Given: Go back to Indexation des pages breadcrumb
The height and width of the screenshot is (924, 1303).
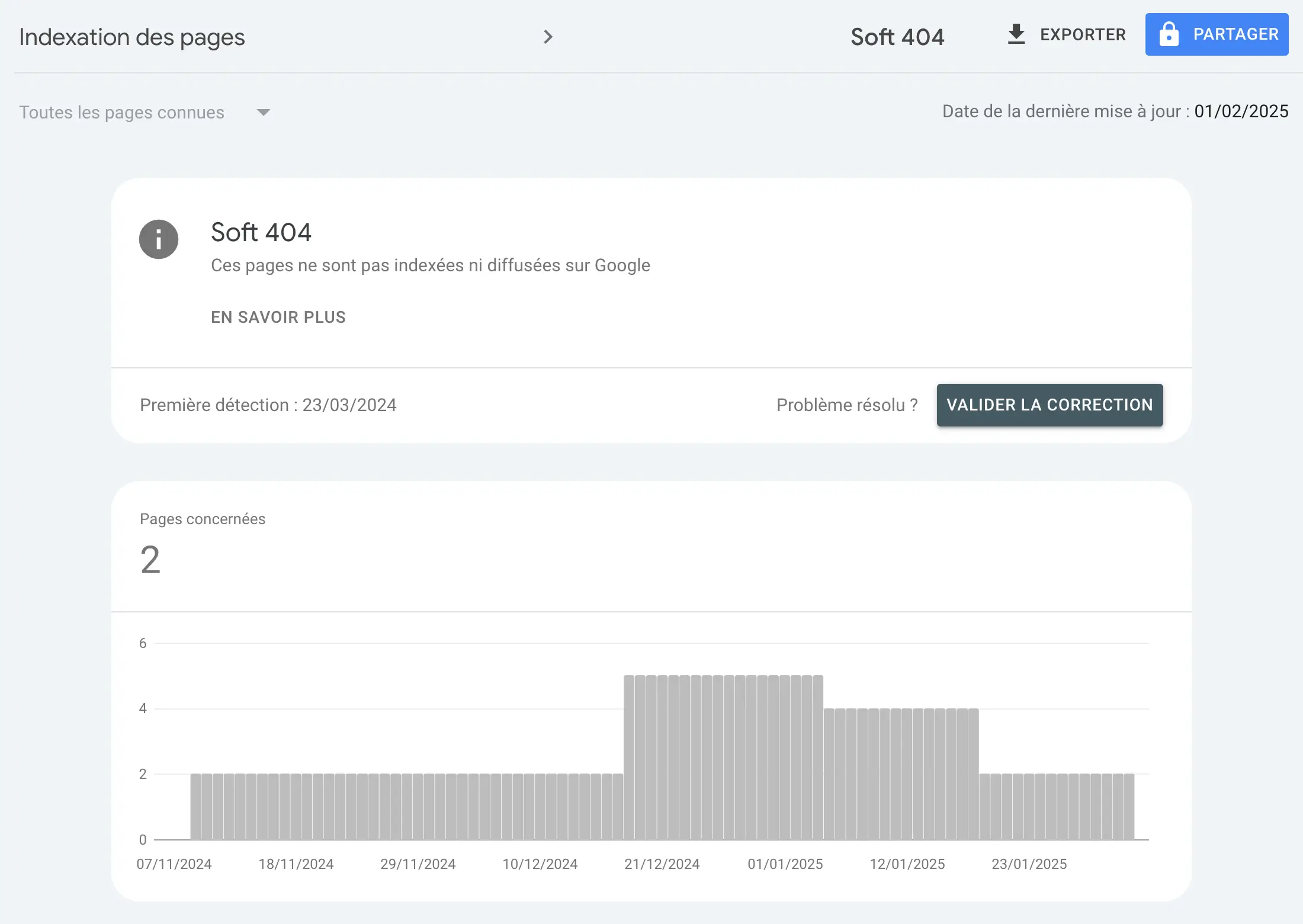Looking at the screenshot, I should coord(131,37).
